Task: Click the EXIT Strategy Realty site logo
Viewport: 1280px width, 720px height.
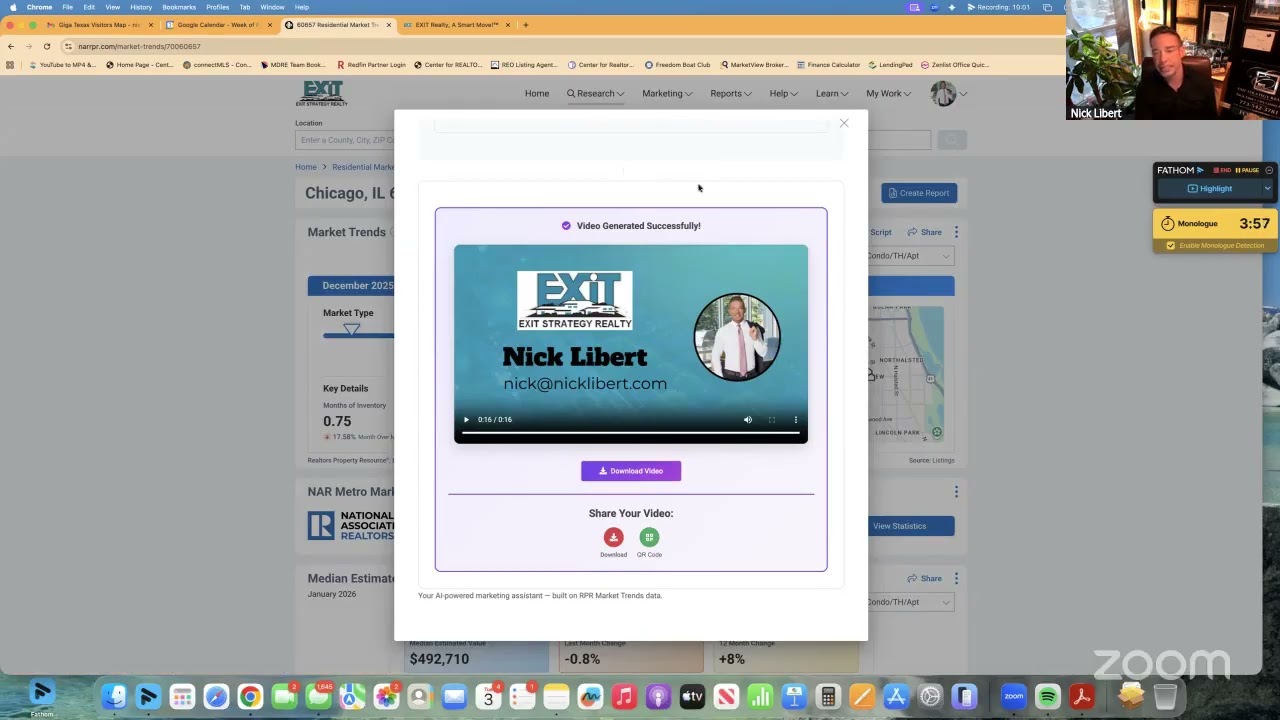Action: tap(321, 93)
